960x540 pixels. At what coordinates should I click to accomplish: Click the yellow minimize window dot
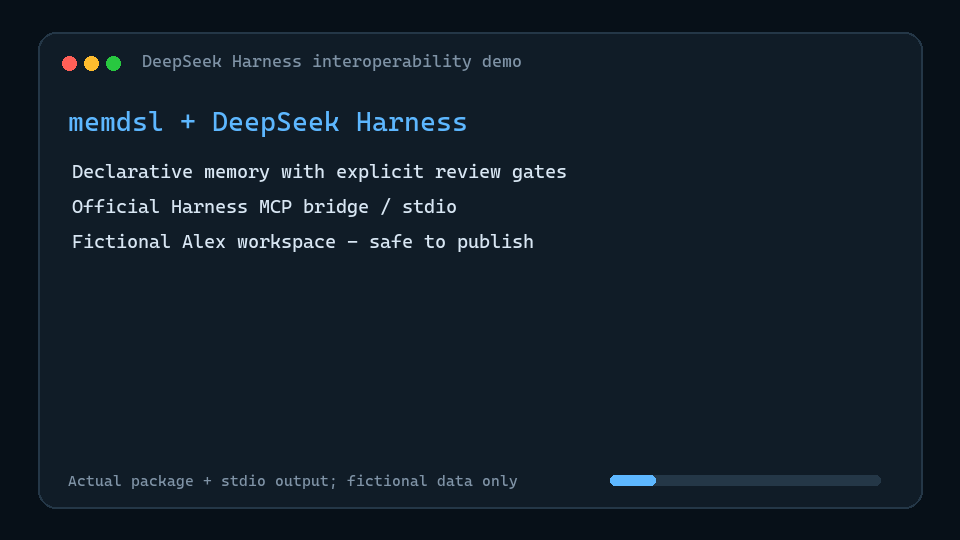coord(91,63)
